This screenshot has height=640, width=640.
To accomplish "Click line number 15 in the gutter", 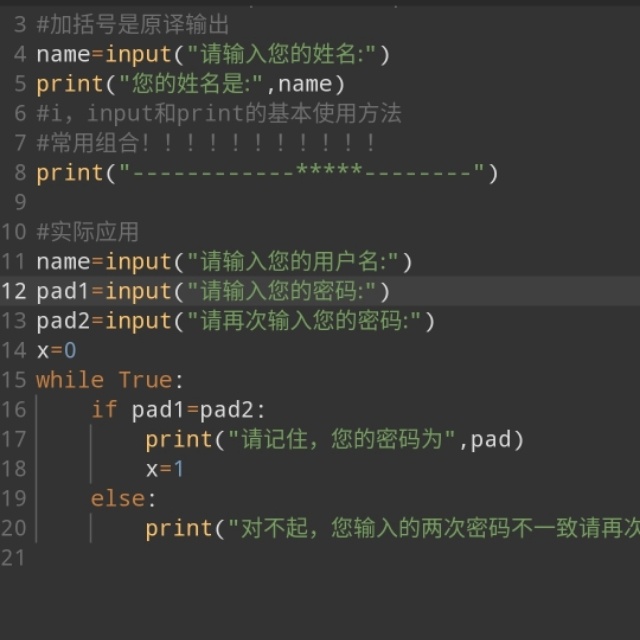I will coord(14,380).
